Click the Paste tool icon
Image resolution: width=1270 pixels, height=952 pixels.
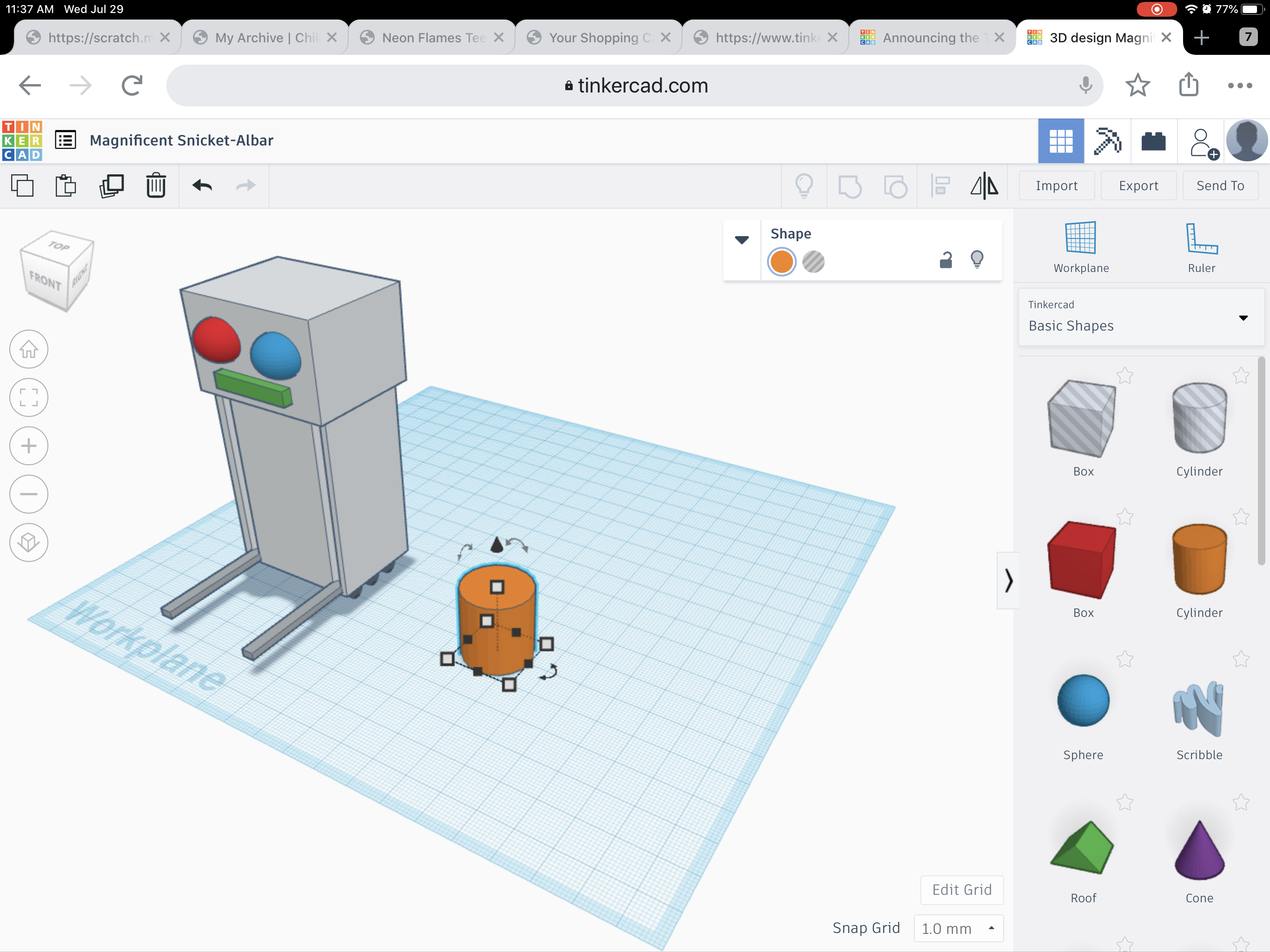click(66, 186)
